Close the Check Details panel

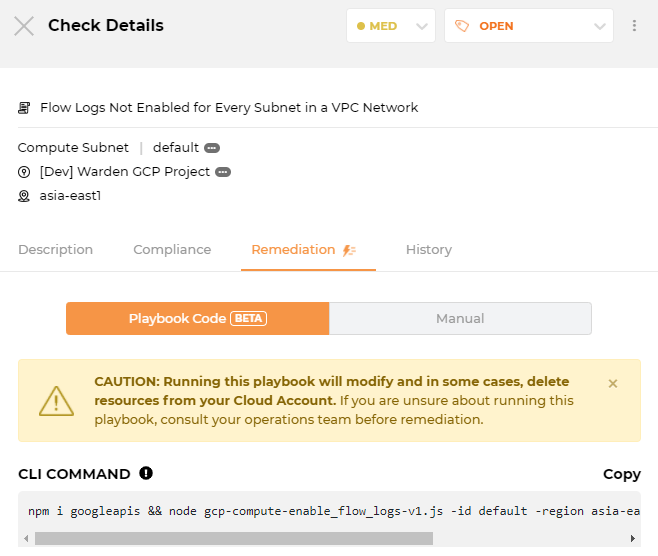click(x=24, y=26)
